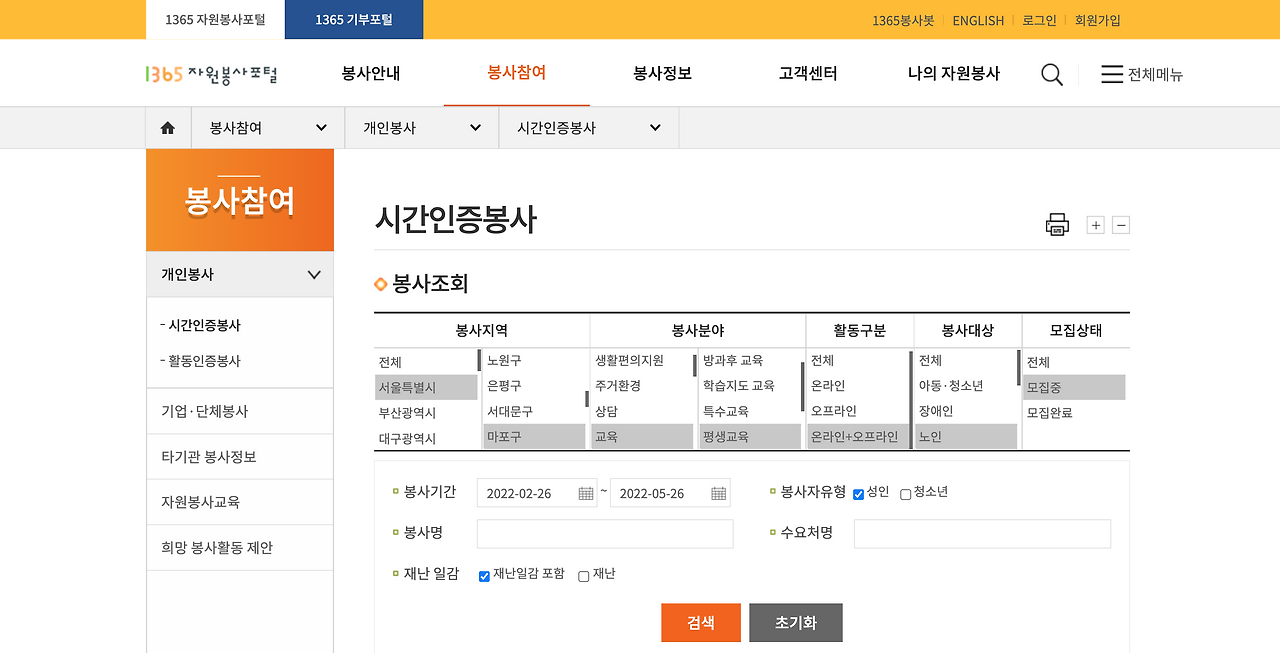Click the home icon in the breadcrumb

[x=167, y=127]
